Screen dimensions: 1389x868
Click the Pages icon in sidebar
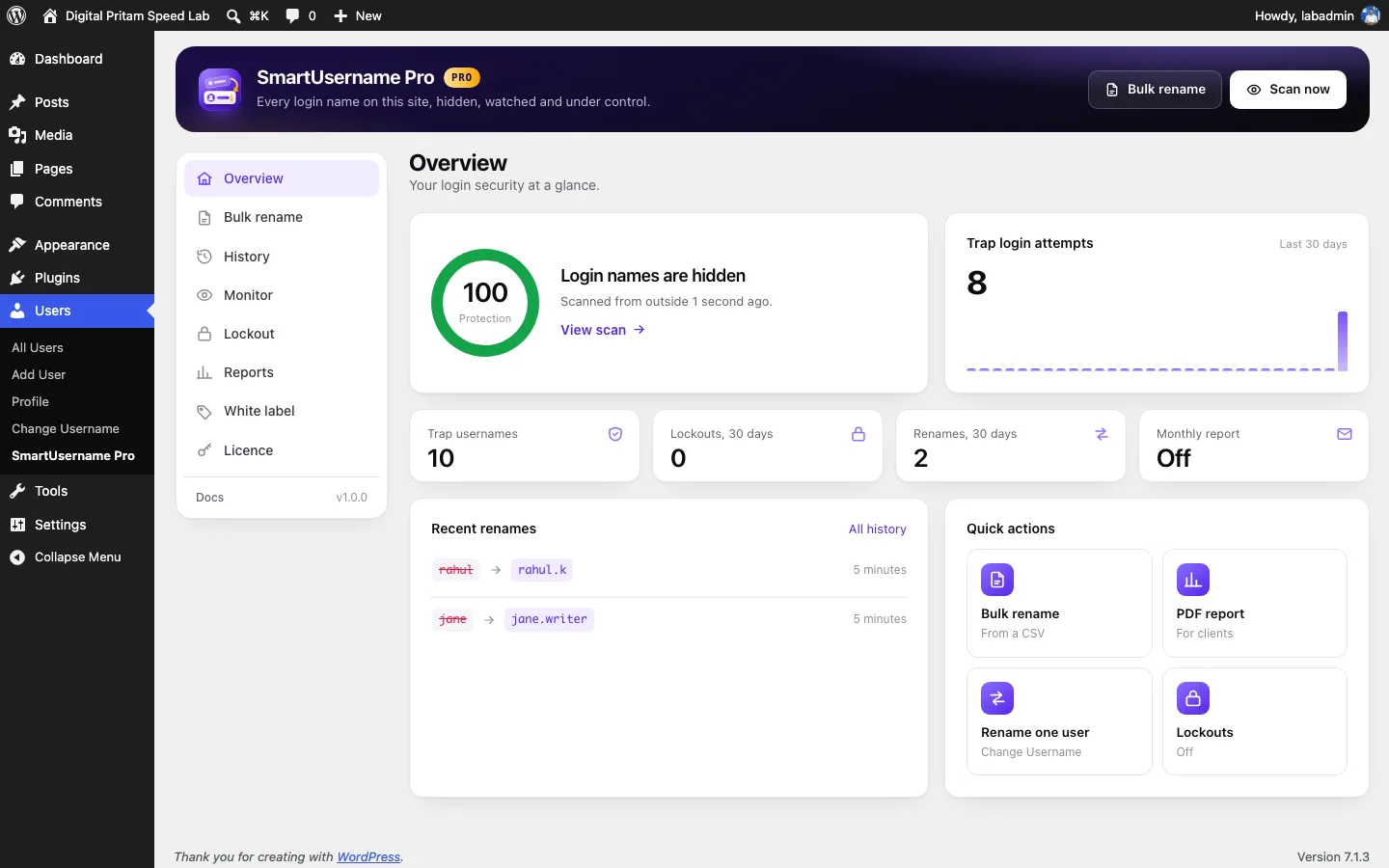(x=17, y=169)
